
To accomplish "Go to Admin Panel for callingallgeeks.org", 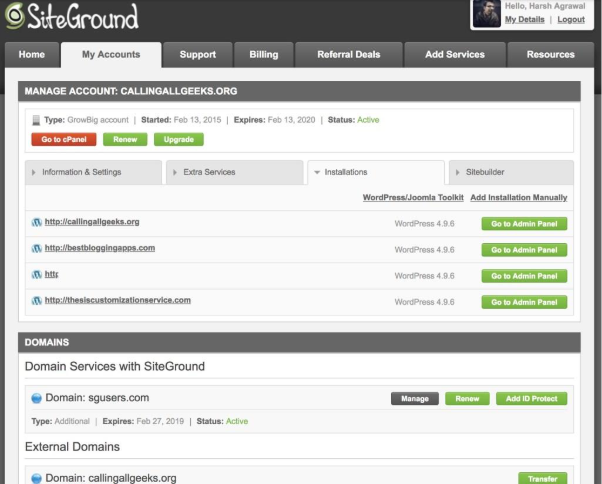I will coord(524,224).
